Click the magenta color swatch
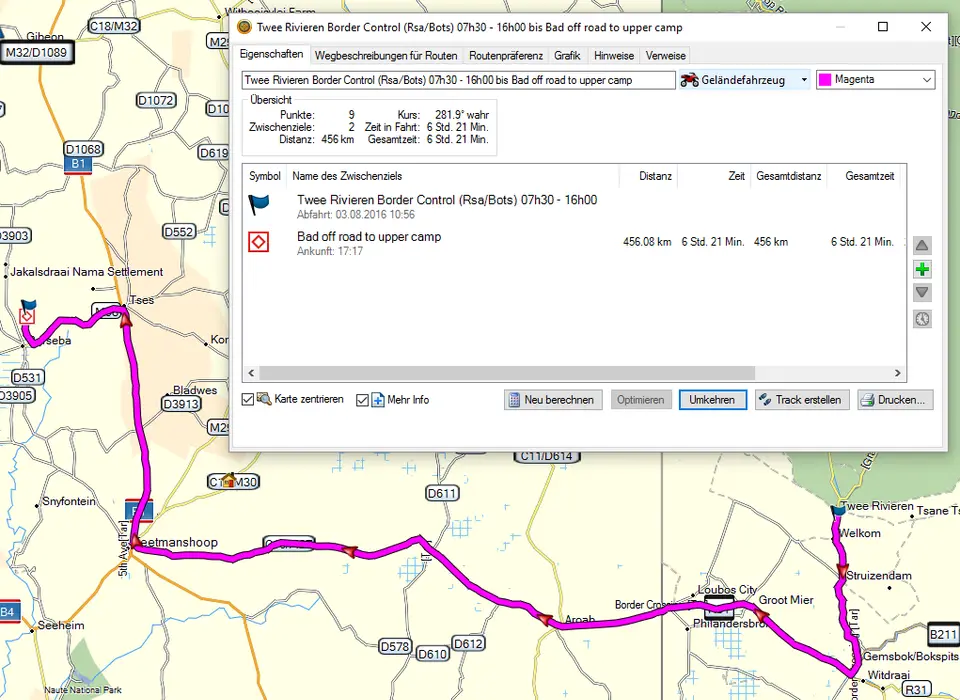The image size is (960, 700). tap(825, 80)
